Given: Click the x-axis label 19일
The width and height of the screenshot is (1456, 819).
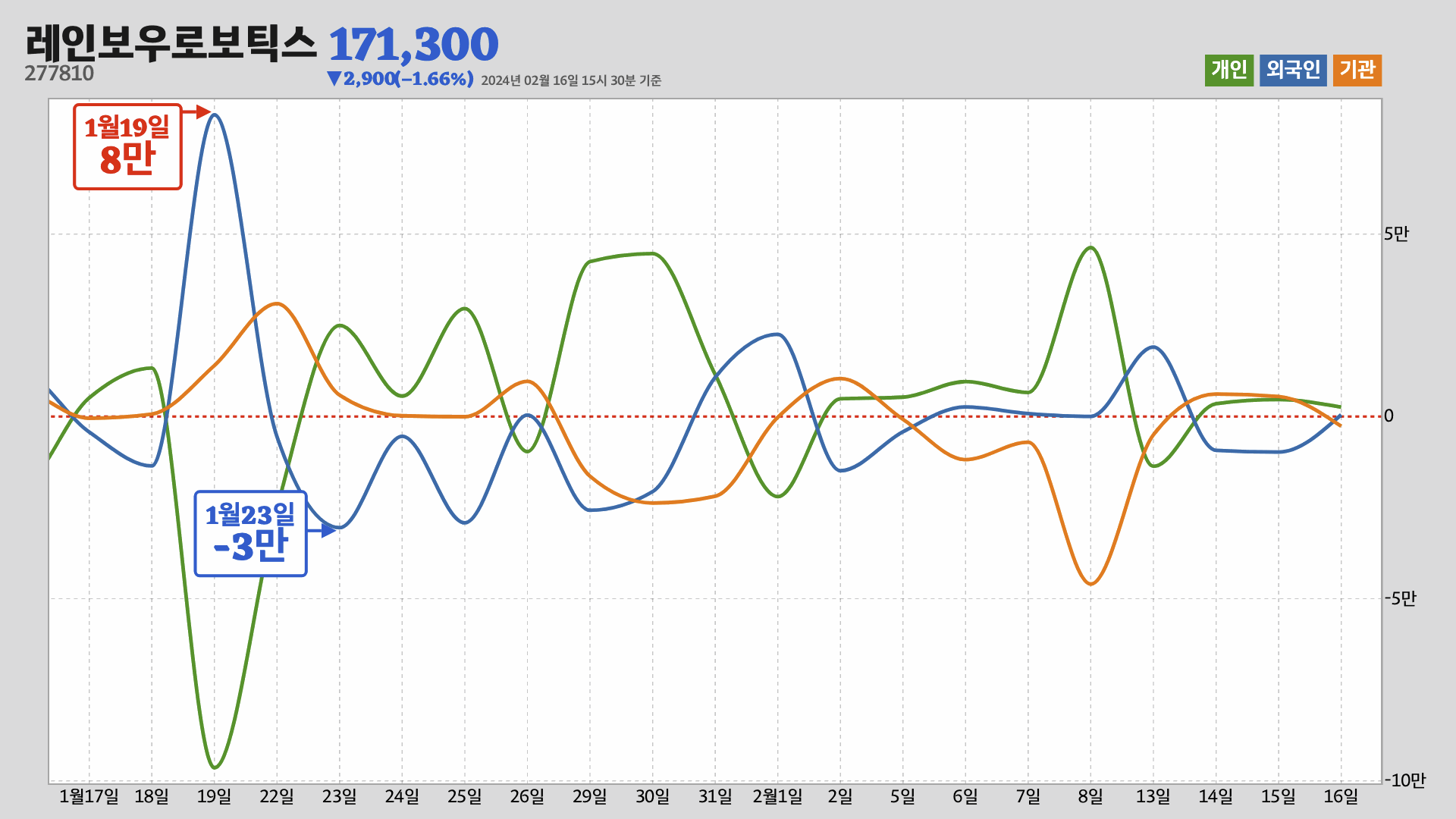Looking at the screenshot, I should [214, 796].
